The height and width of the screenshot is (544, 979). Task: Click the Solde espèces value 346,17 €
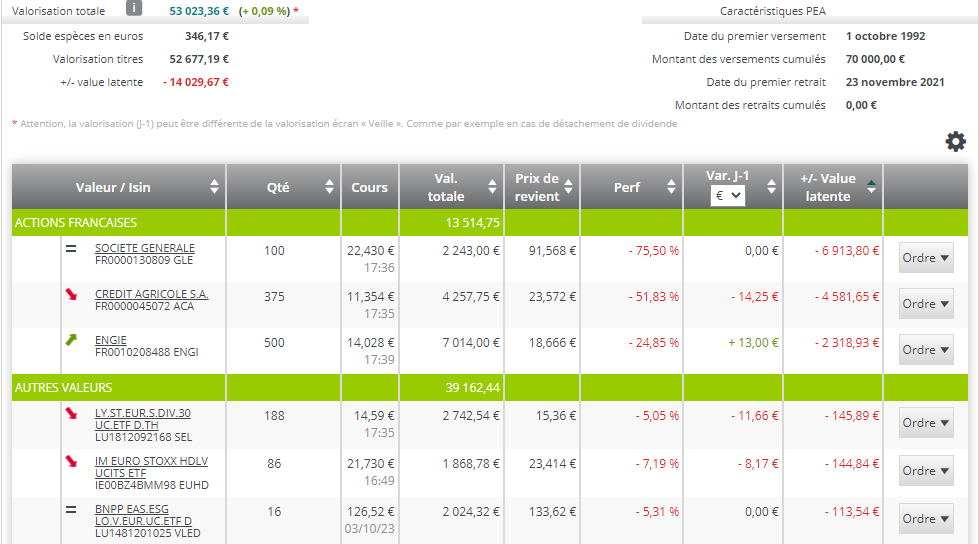pos(207,36)
